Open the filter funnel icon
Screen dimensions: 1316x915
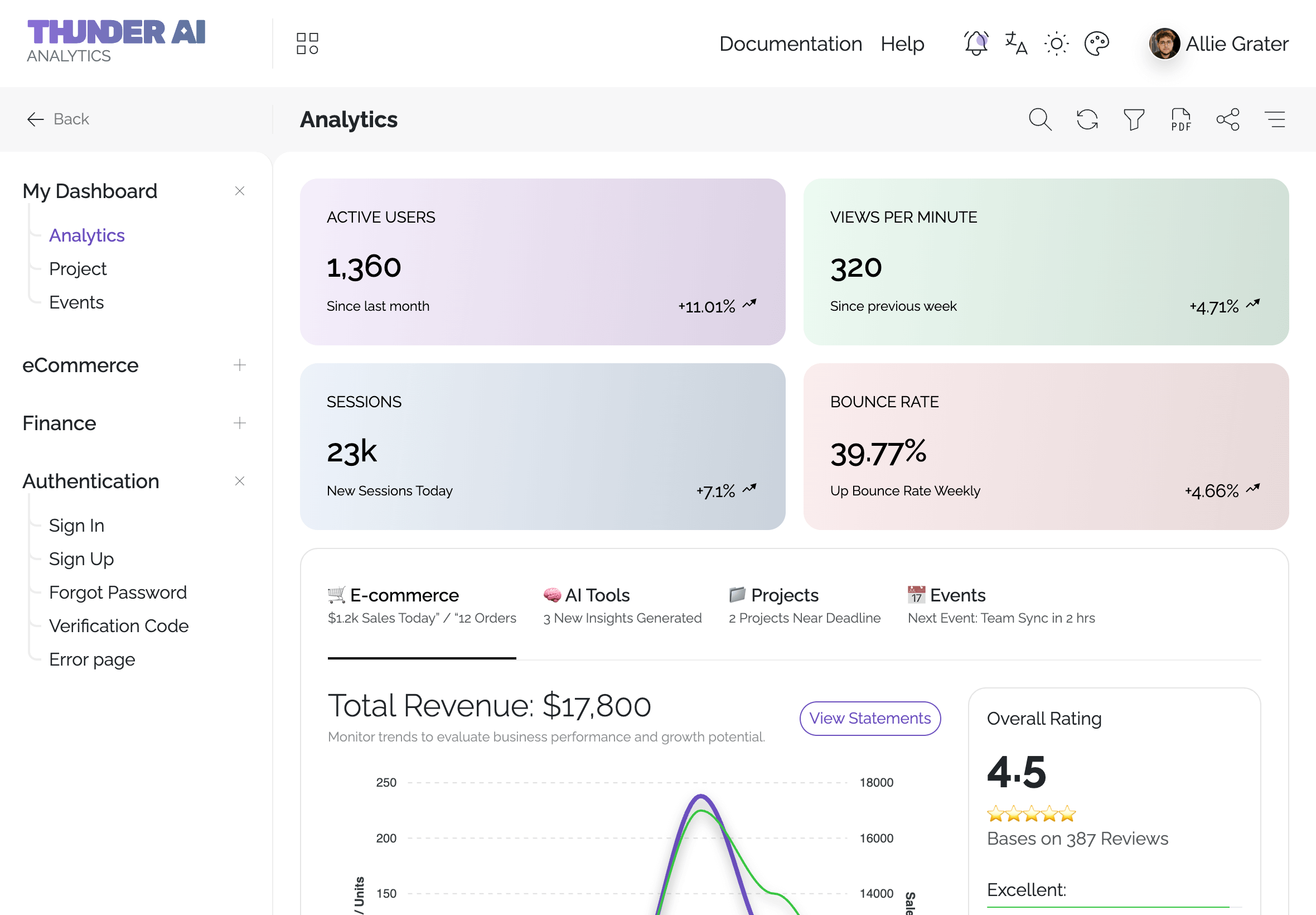(x=1134, y=119)
